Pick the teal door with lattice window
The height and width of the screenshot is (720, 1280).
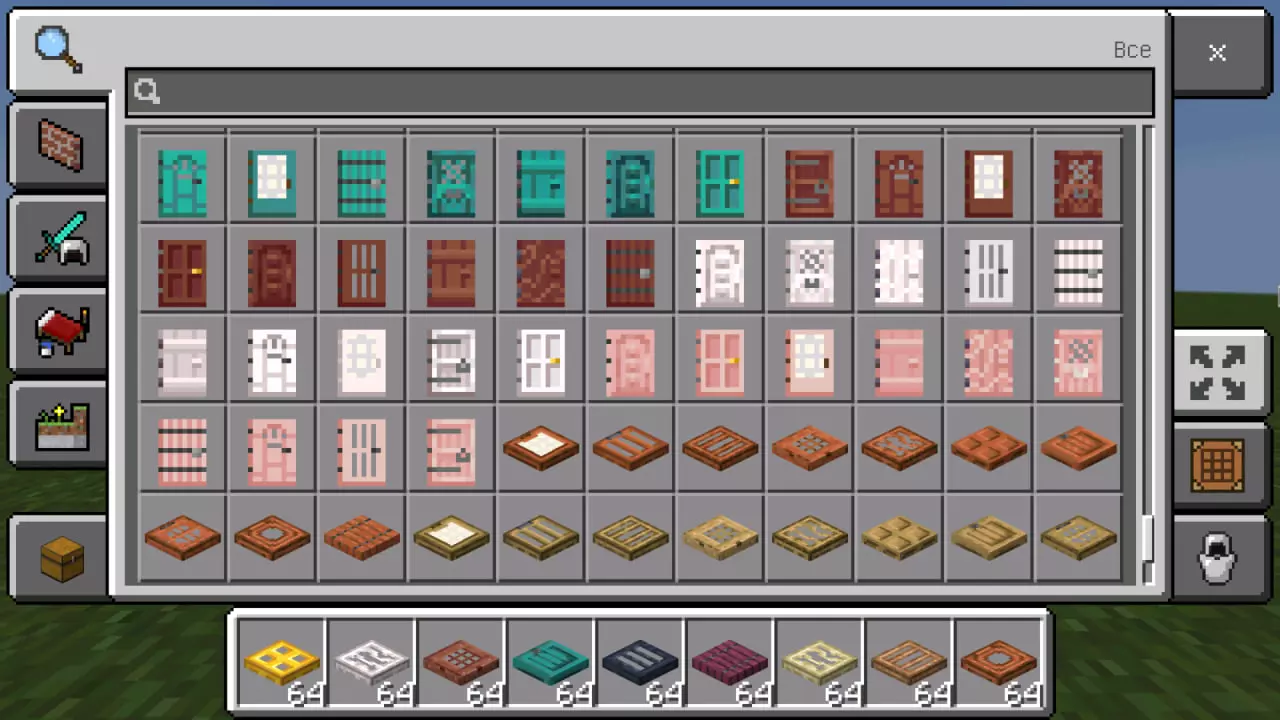click(451, 183)
